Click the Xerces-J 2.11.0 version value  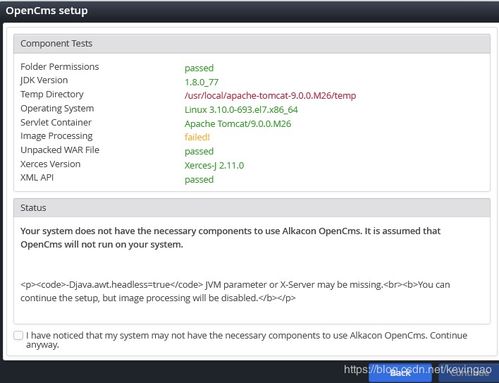[x=214, y=165]
